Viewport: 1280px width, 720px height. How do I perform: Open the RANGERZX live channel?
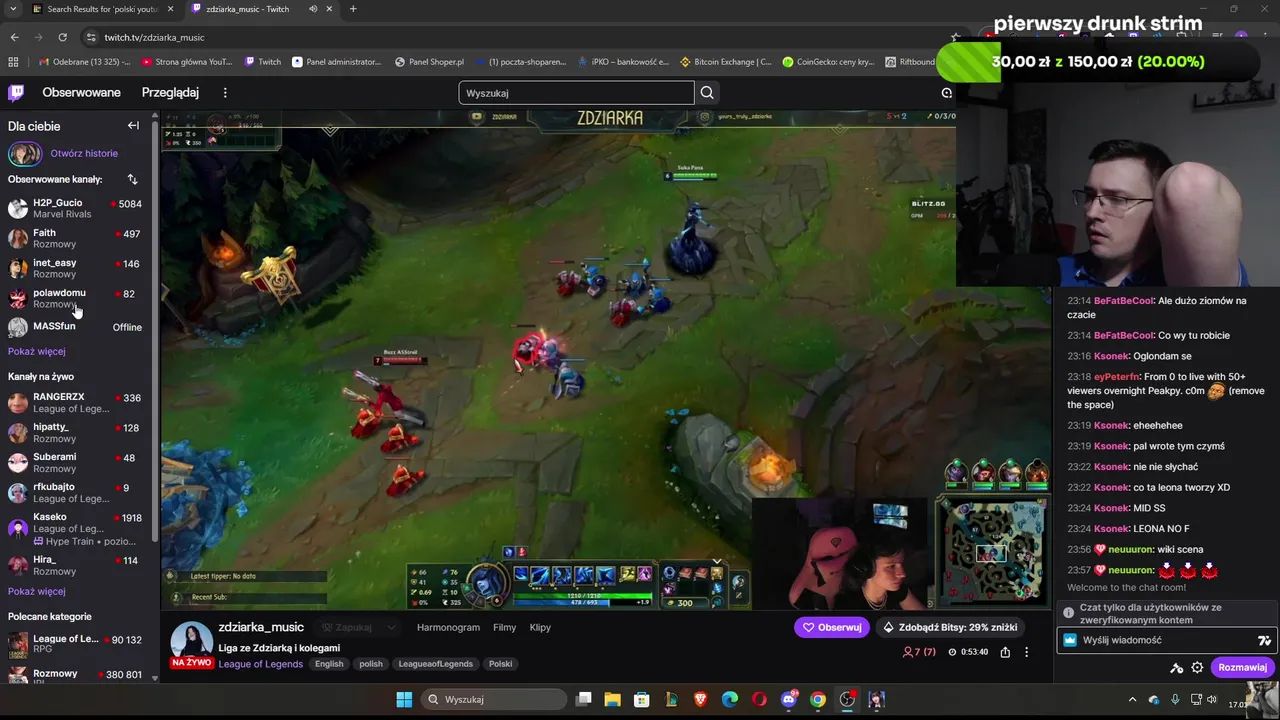tap(76, 402)
